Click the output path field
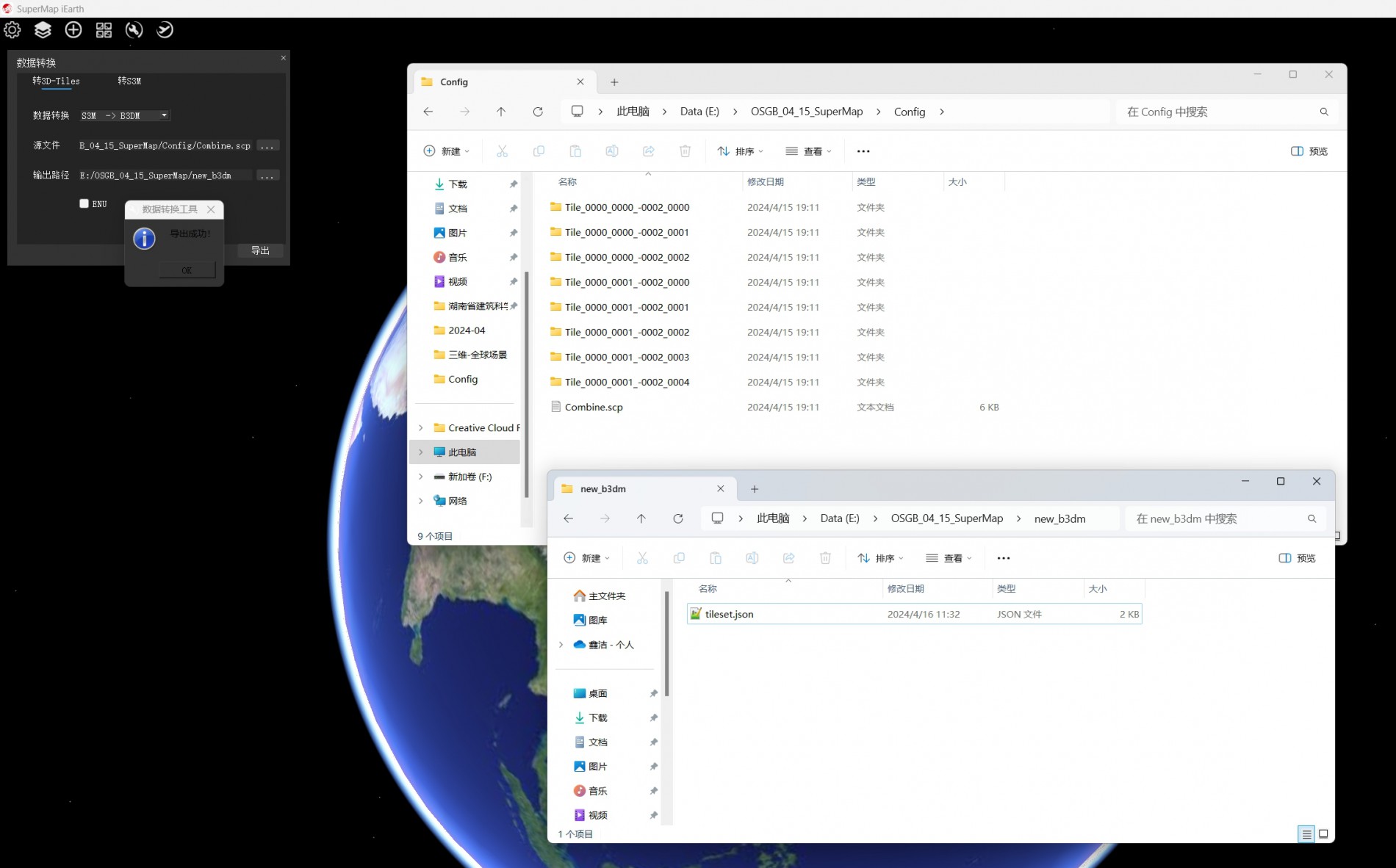The height and width of the screenshot is (868, 1396). click(x=165, y=176)
